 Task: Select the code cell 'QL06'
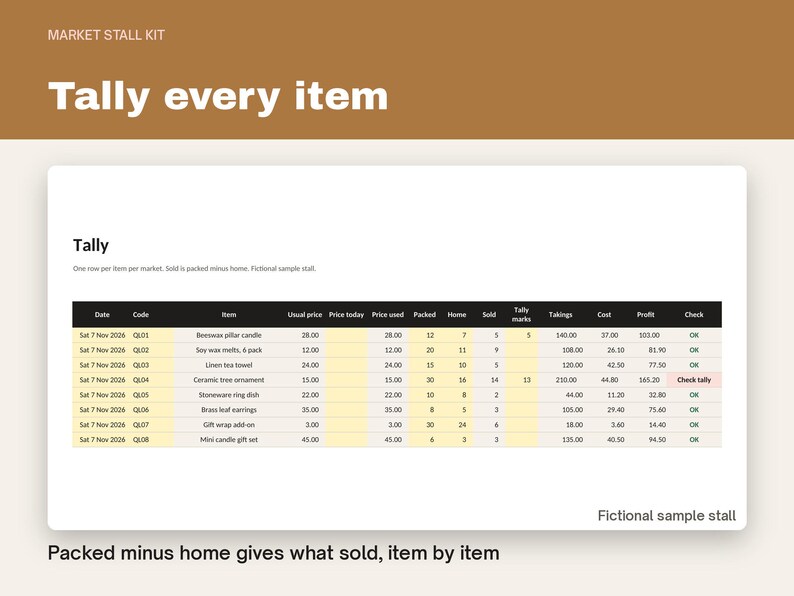point(141,410)
